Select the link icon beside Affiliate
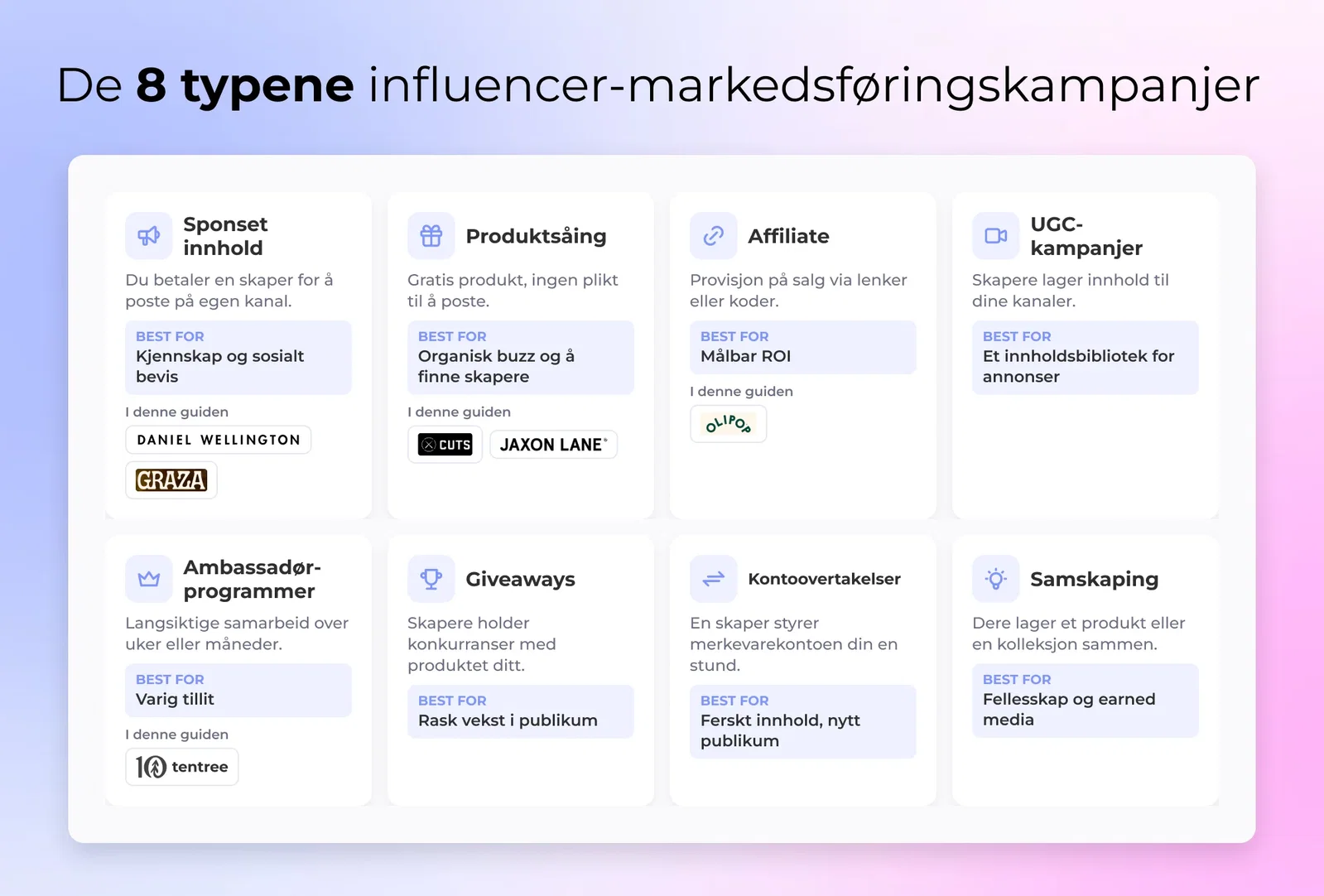 pos(714,236)
